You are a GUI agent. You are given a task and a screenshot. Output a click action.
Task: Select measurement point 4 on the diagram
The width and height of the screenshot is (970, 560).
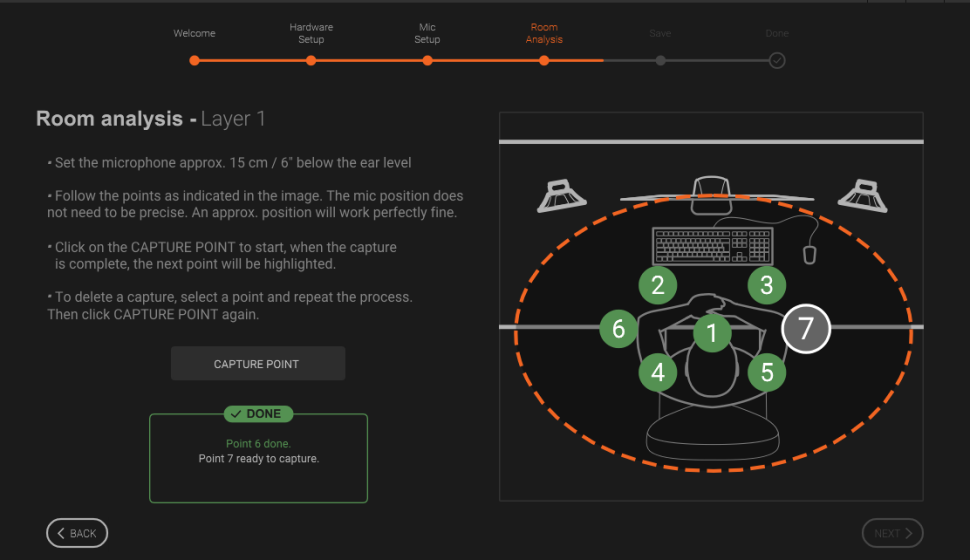click(x=657, y=372)
